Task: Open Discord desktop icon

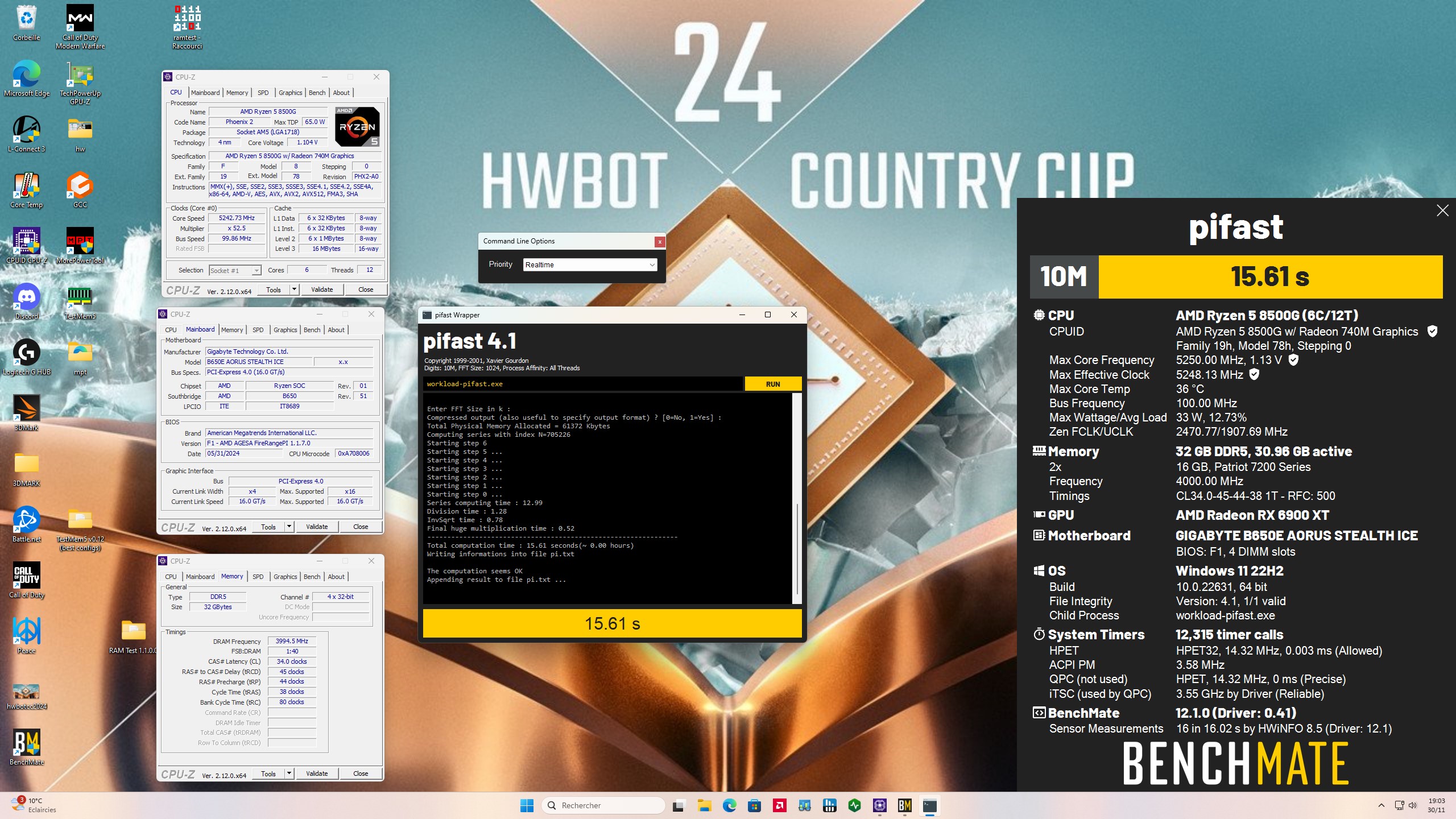Action: point(26,301)
